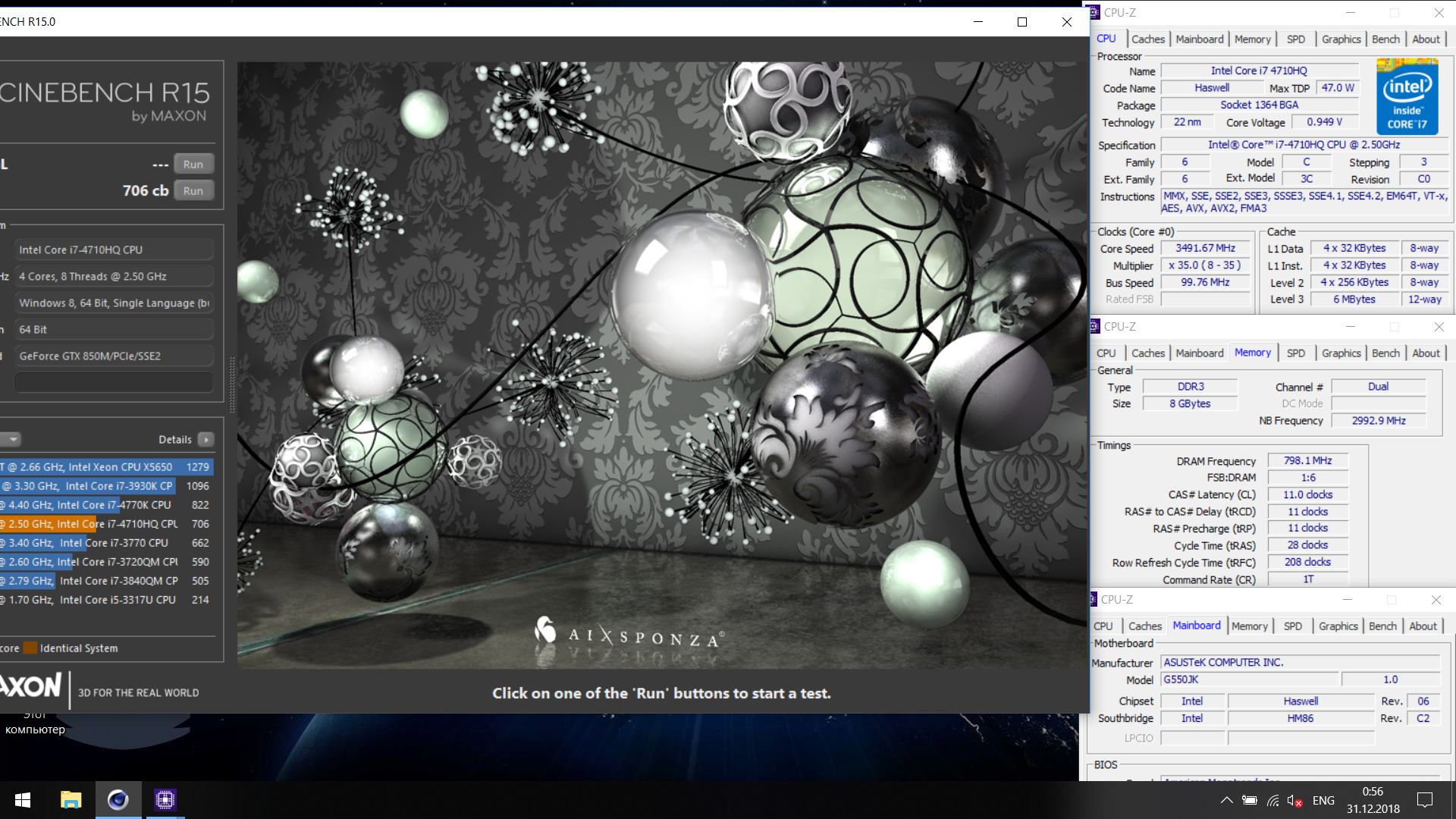
Task: Click the empty Info field in Cinebench
Action: pyautogui.click(x=114, y=382)
